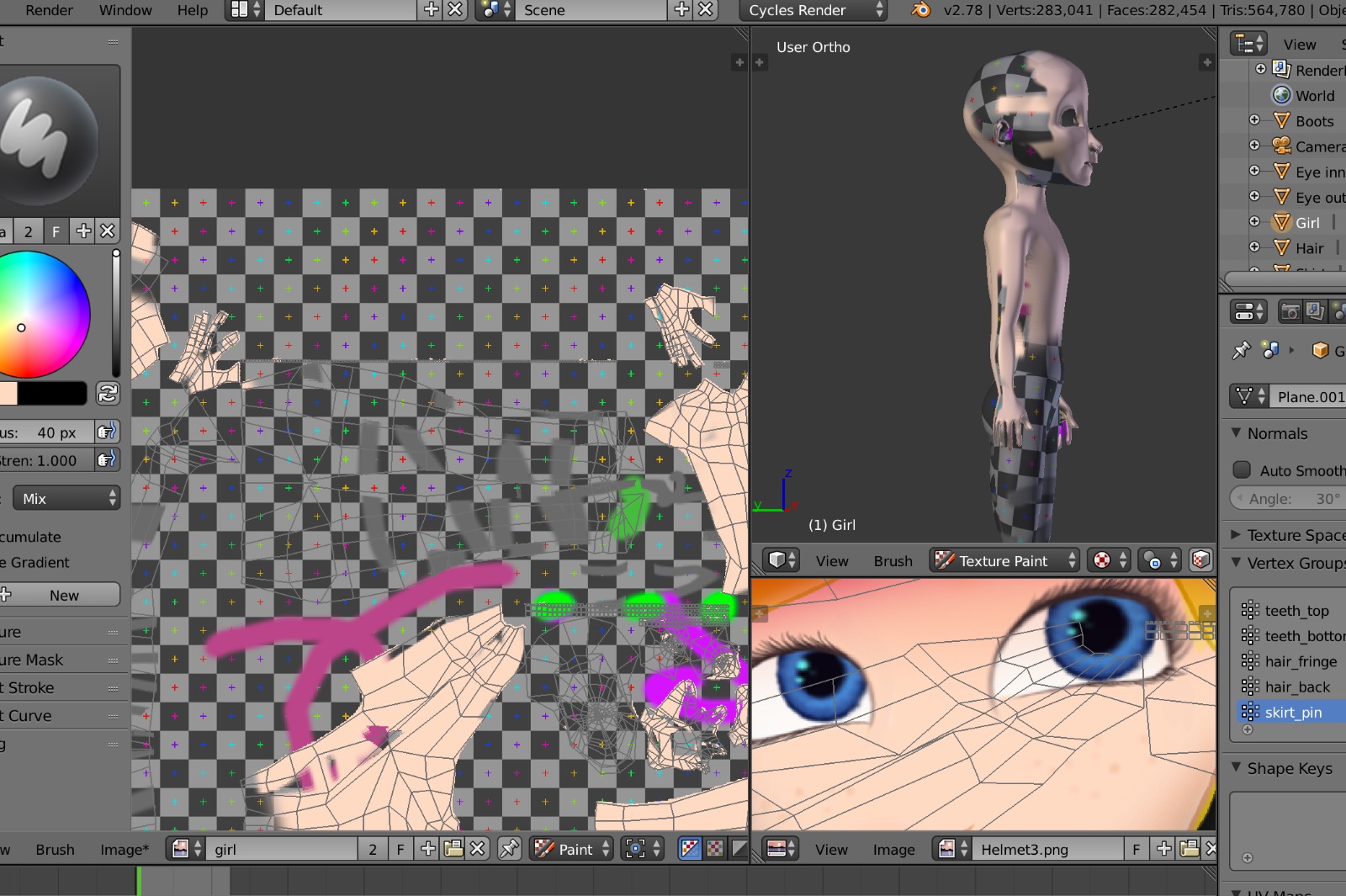Click the swap foreground and background colors icon

pos(108,393)
